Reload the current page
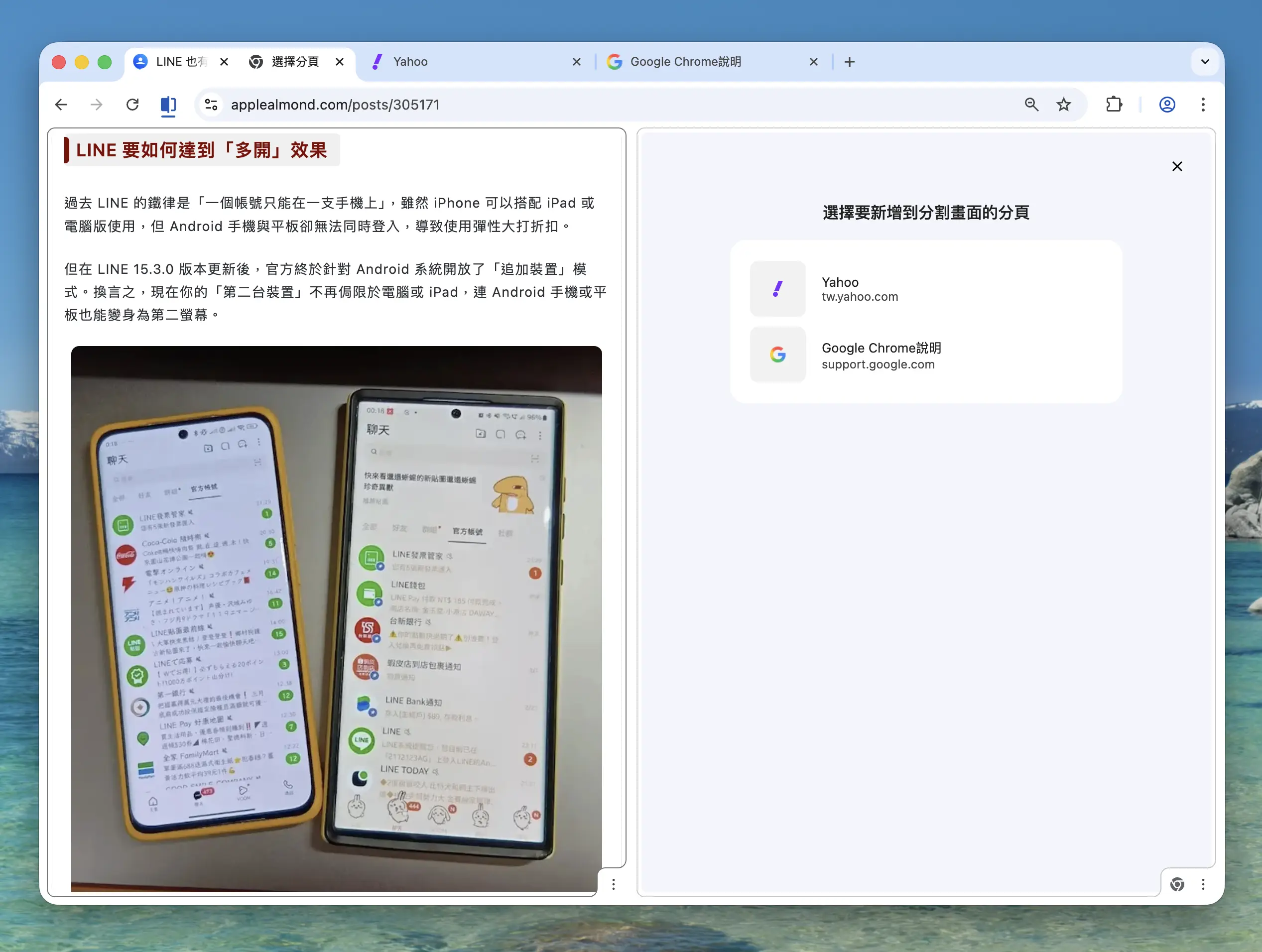 coord(132,105)
